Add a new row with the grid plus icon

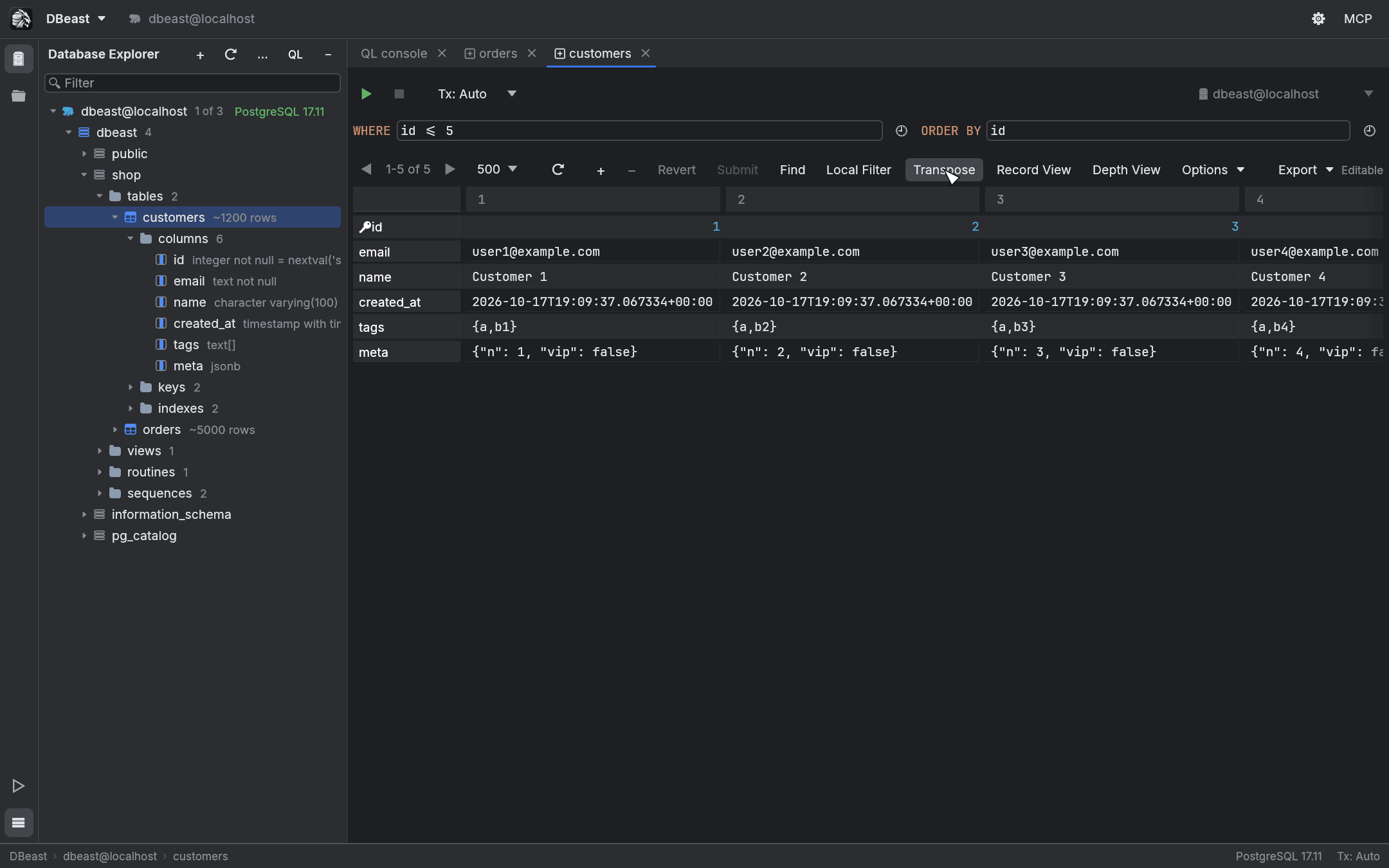click(x=601, y=170)
